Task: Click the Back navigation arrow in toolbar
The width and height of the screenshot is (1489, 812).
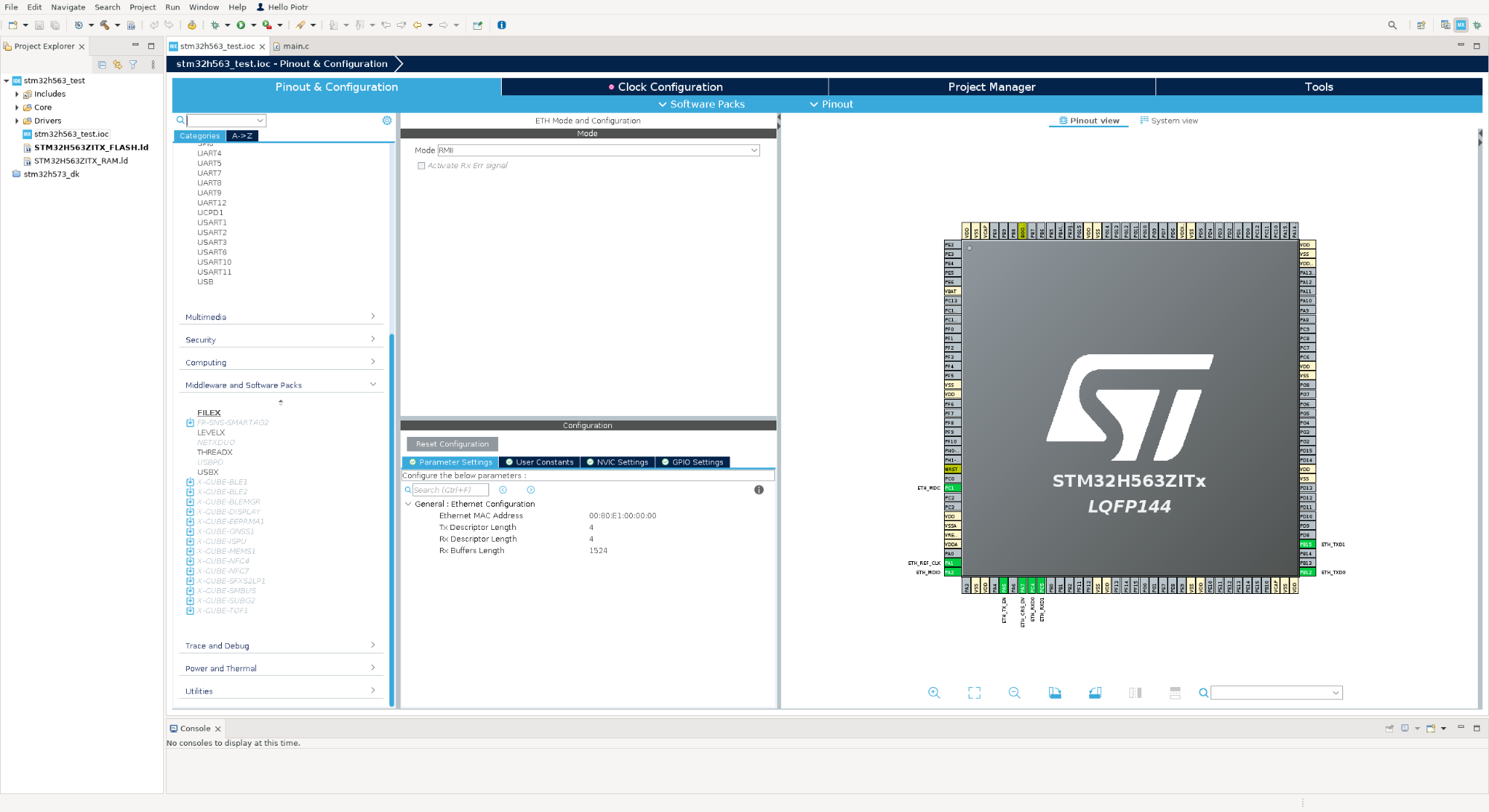Action: pos(418,25)
